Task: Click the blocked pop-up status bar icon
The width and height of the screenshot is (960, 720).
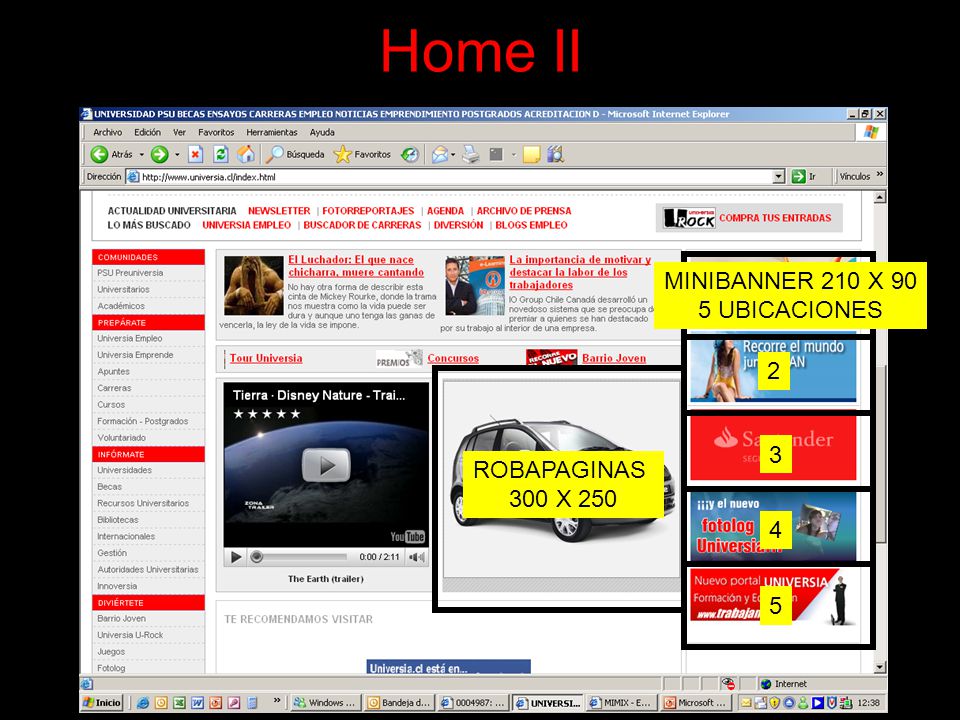Action: (728, 683)
